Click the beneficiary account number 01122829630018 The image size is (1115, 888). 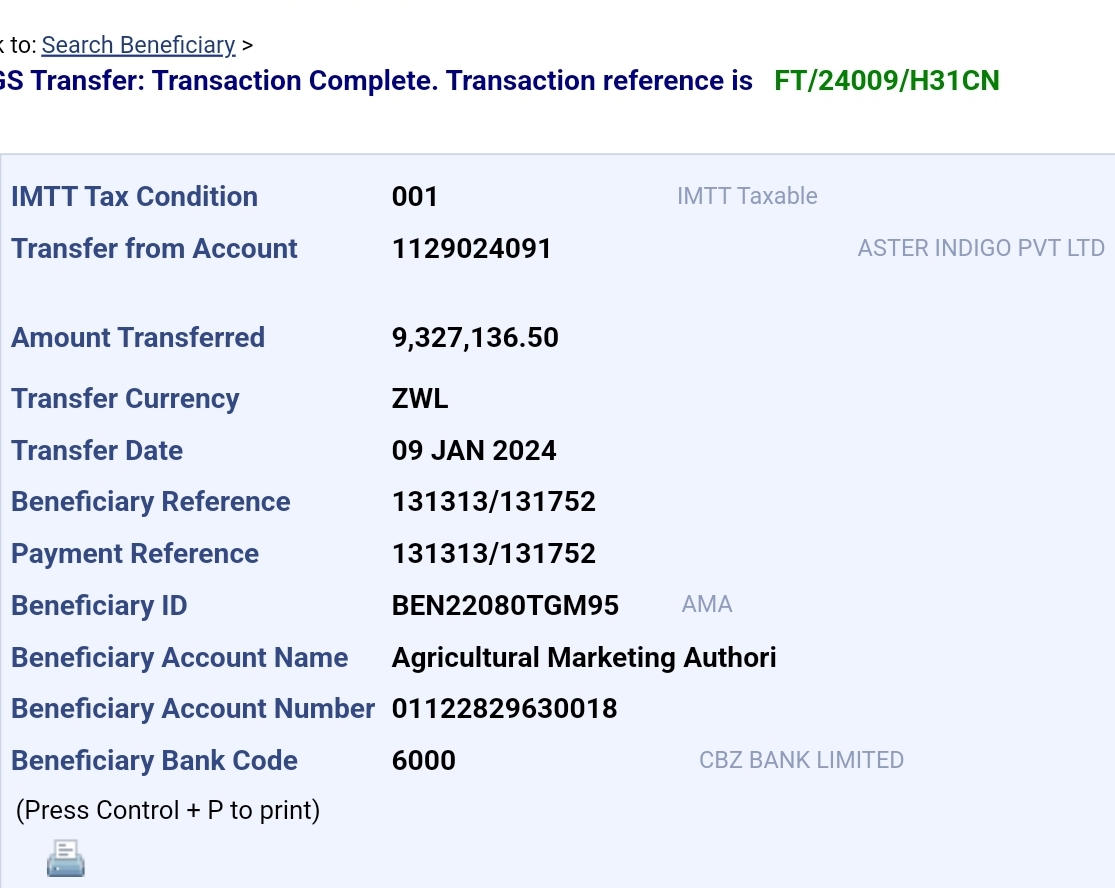(504, 709)
